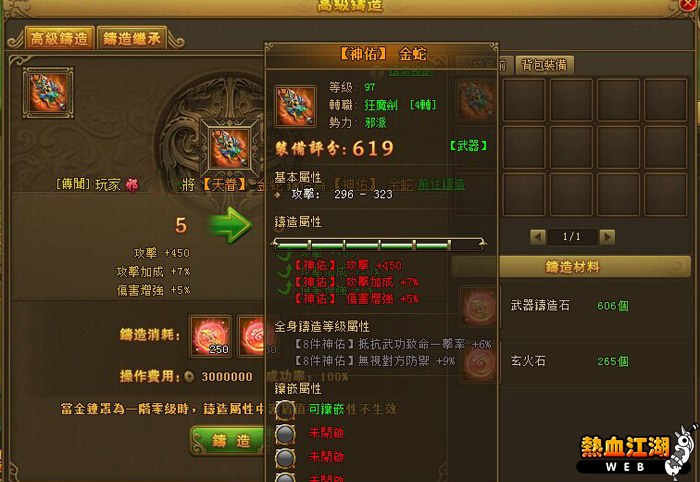Click the weapon icon in top-left slot

pos(48,93)
